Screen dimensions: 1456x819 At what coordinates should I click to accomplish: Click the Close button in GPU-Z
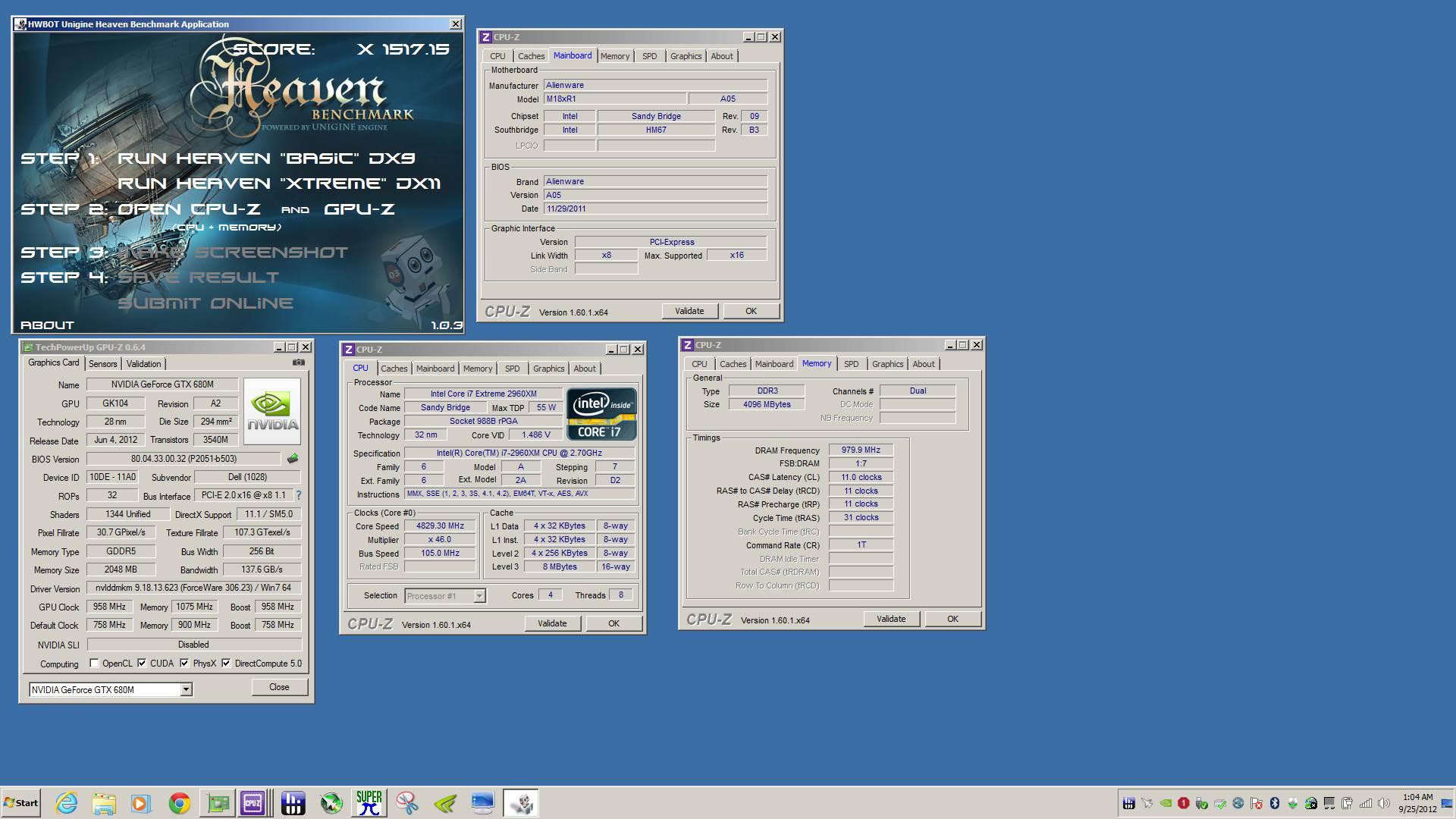(x=279, y=687)
